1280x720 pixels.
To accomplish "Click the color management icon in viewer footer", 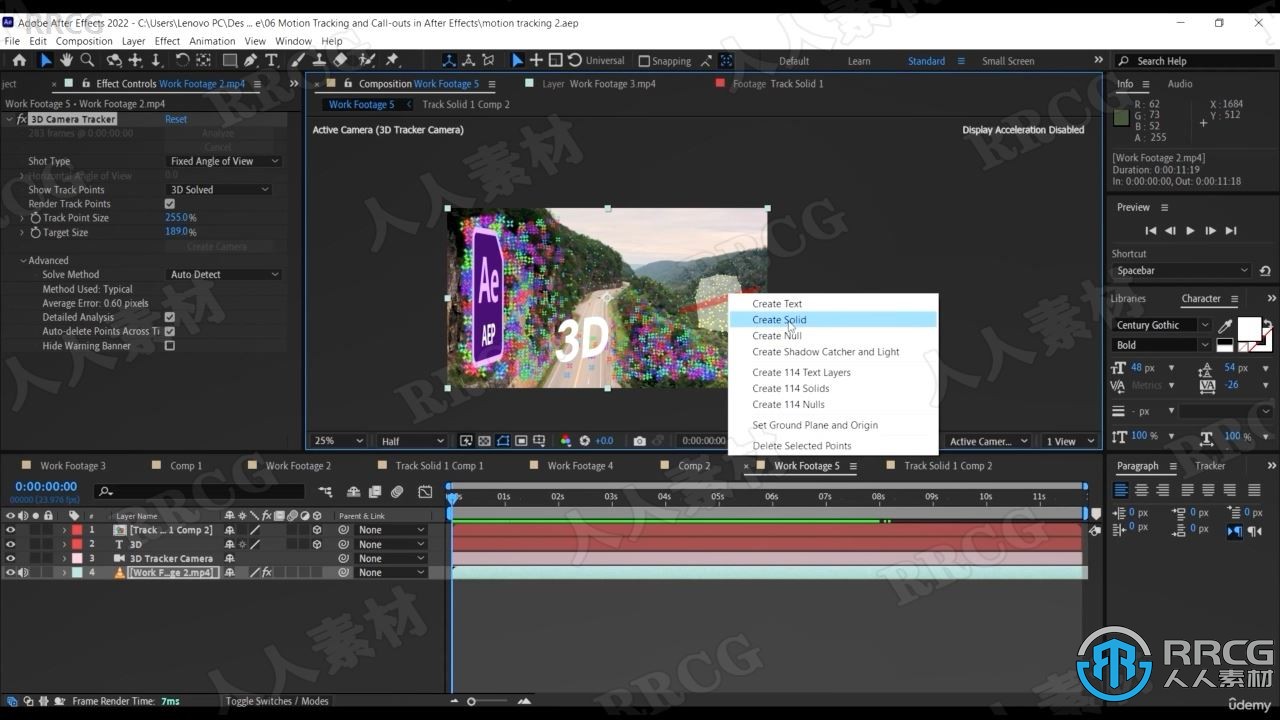I will pos(565,441).
